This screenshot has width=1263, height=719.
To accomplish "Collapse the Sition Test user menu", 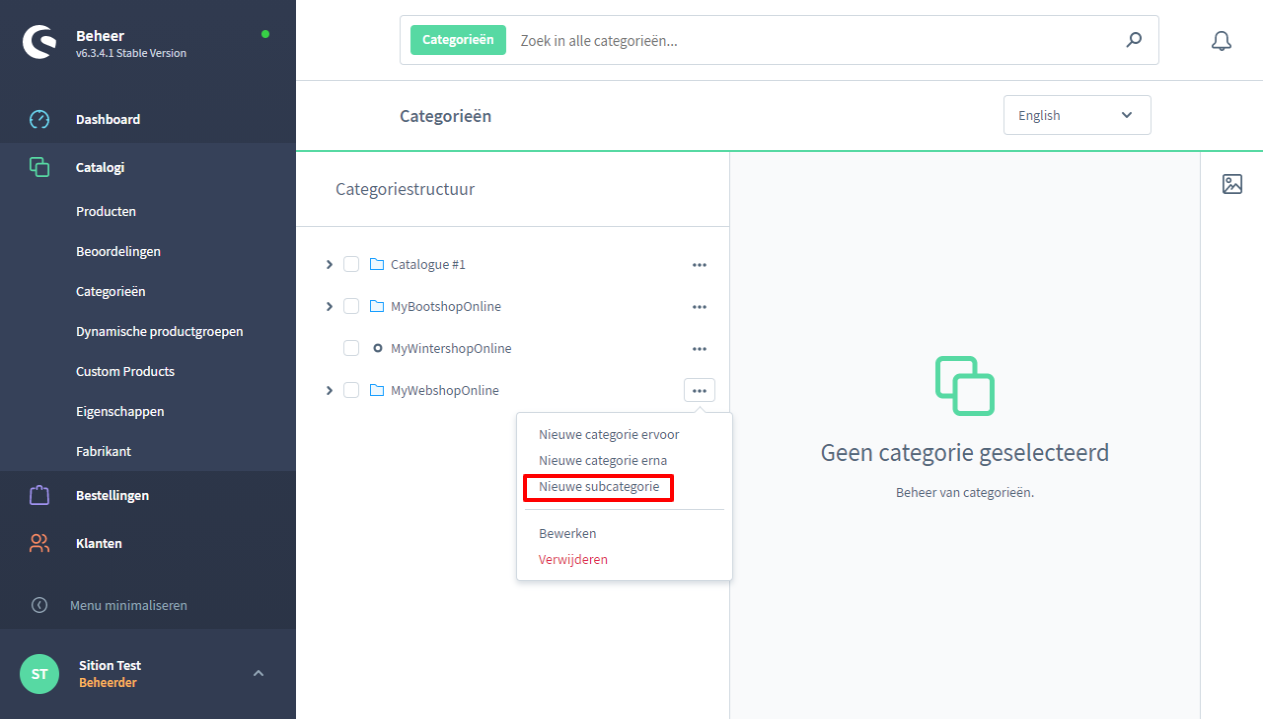I will (x=258, y=673).
